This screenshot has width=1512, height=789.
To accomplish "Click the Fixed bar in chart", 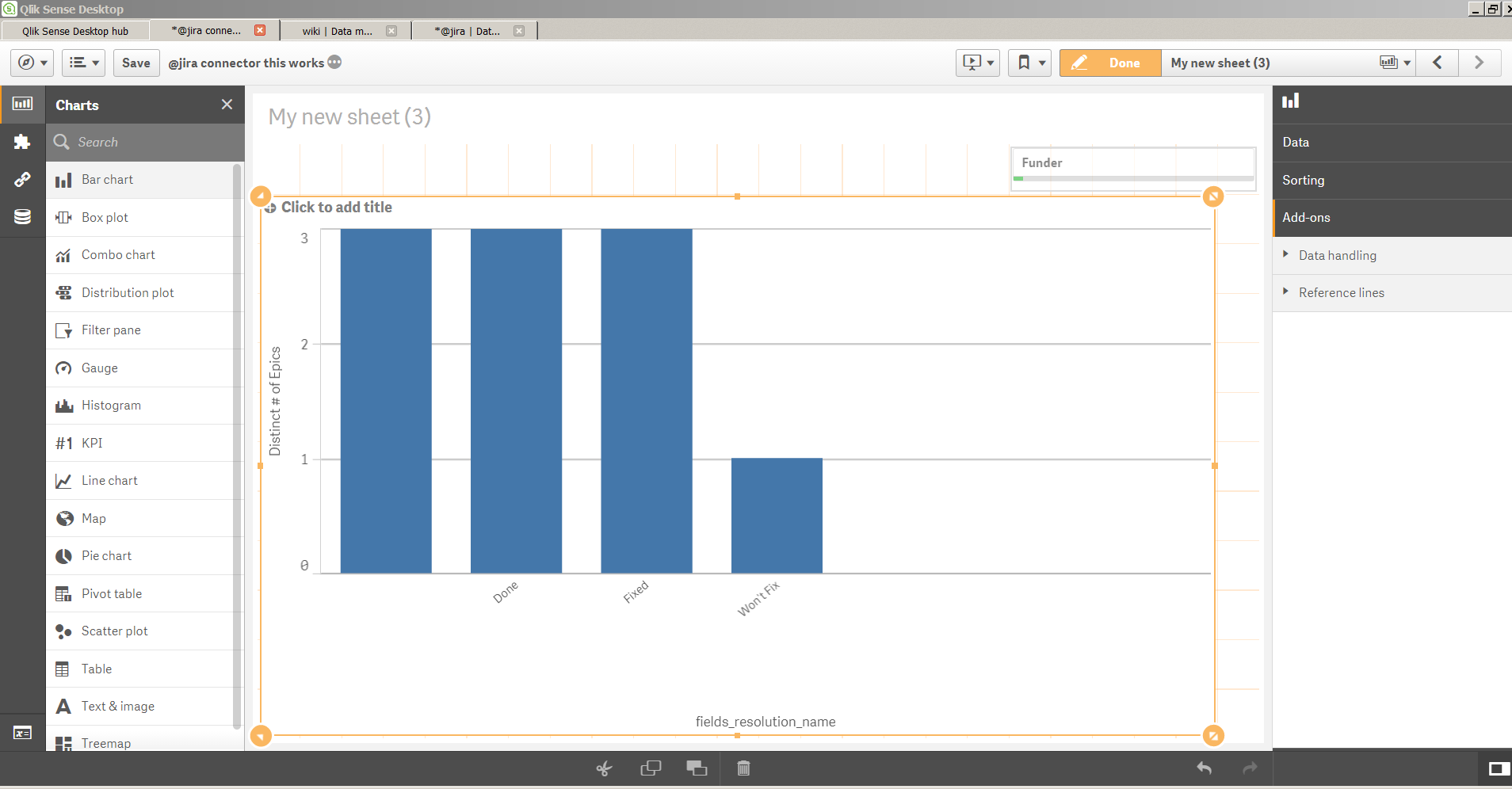I will (x=647, y=402).
